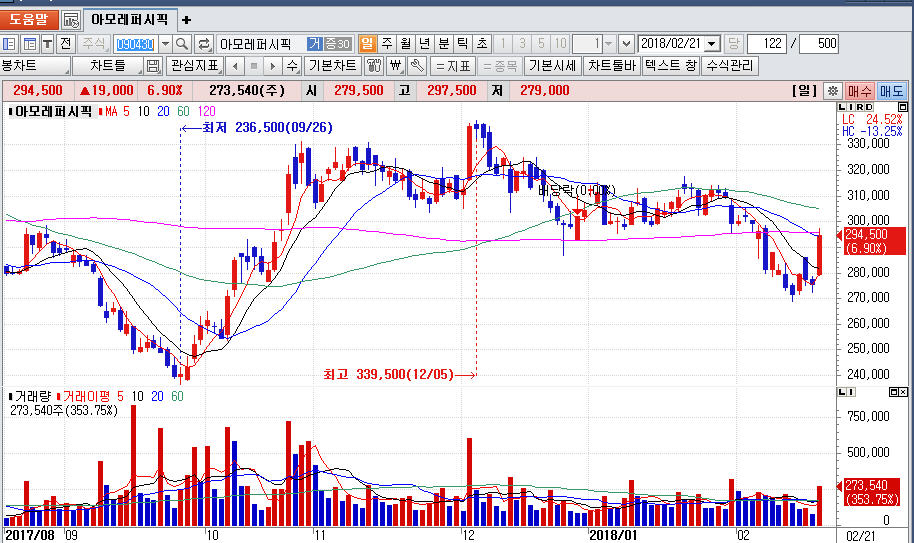Screen dimensions: 914x543
Task: Click the 수식관리 button
Action: coord(731,66)
